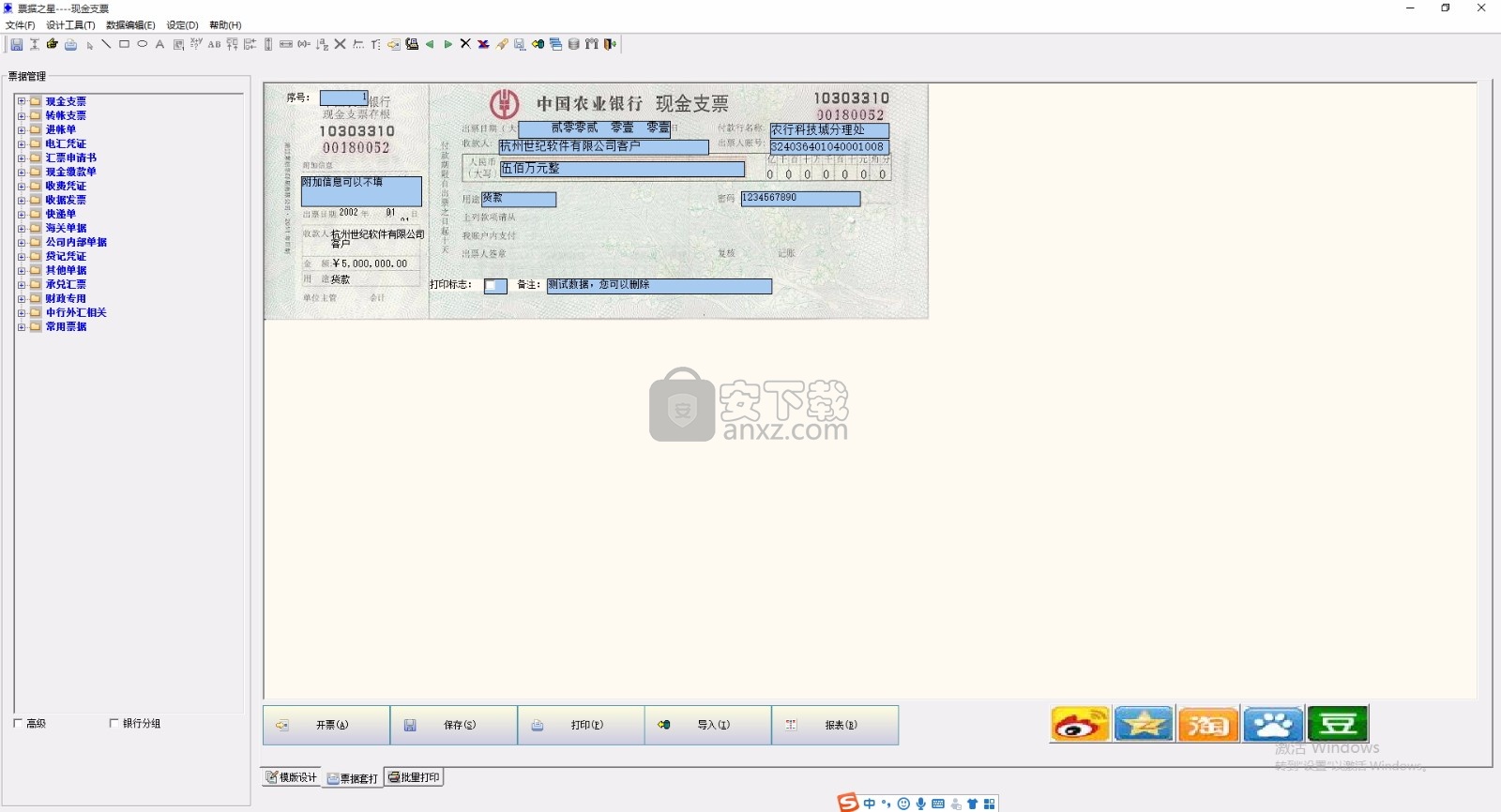The height and width of the screenshot is (812, 1501).
Task: Expand the 现金支票 tree node
Action: (x=22, y=101)
